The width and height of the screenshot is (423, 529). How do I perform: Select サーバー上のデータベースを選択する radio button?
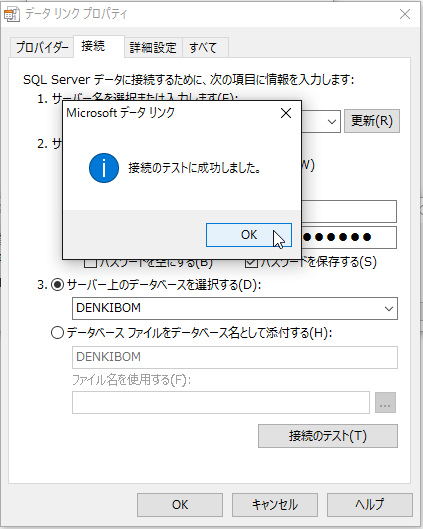[57, 285]
